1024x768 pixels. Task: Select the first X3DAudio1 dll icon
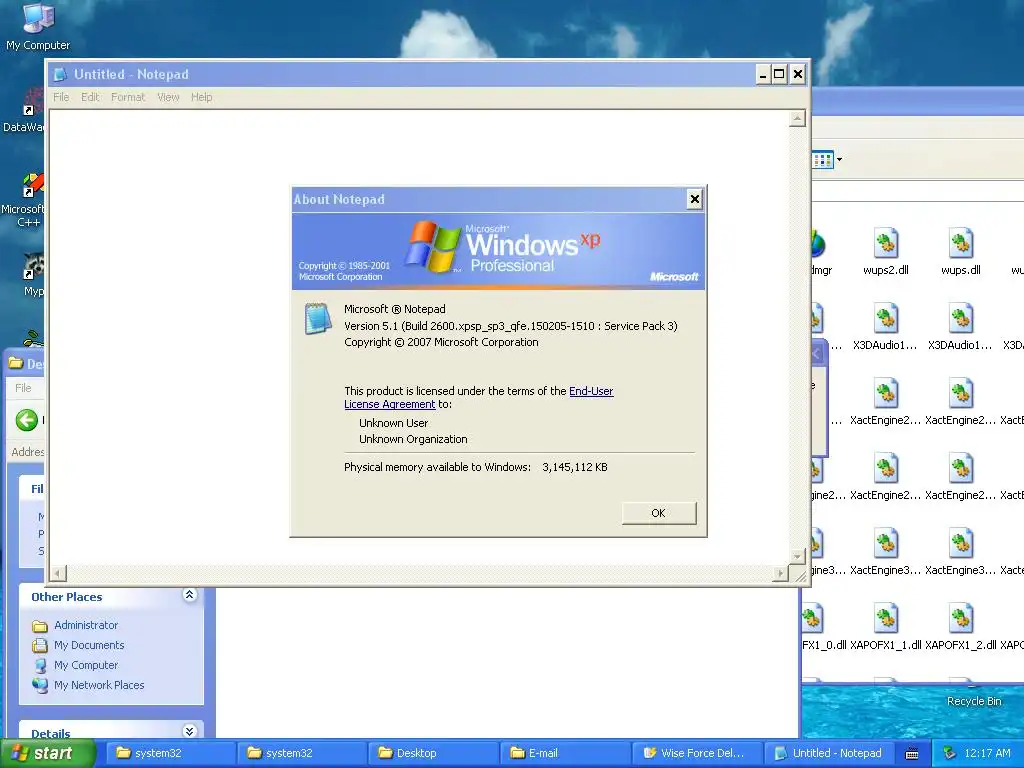click(x=886, y=319)
